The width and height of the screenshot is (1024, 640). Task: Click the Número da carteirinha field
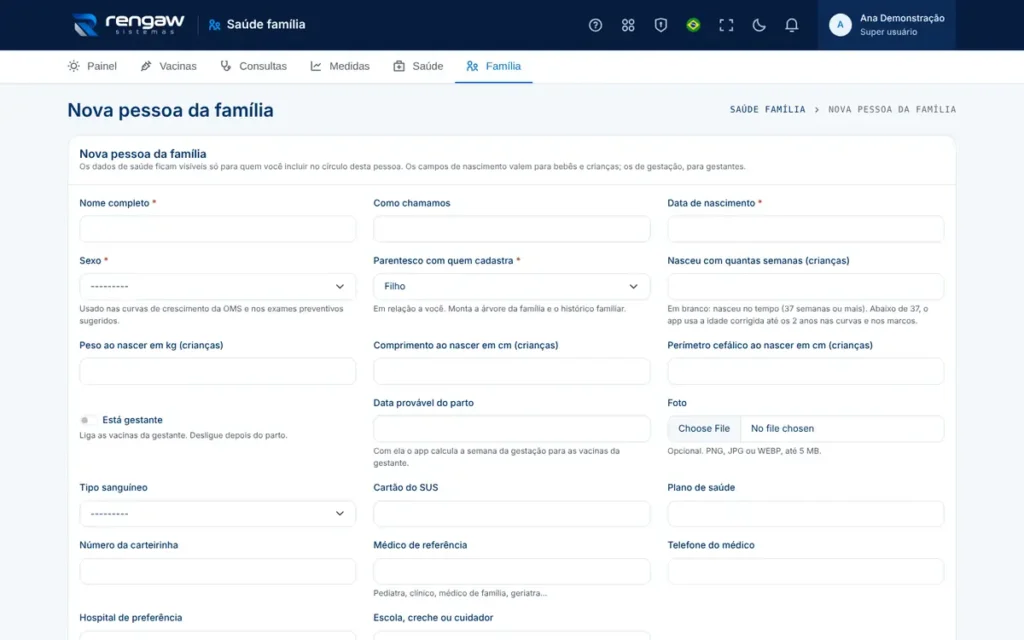click(217, 571)
